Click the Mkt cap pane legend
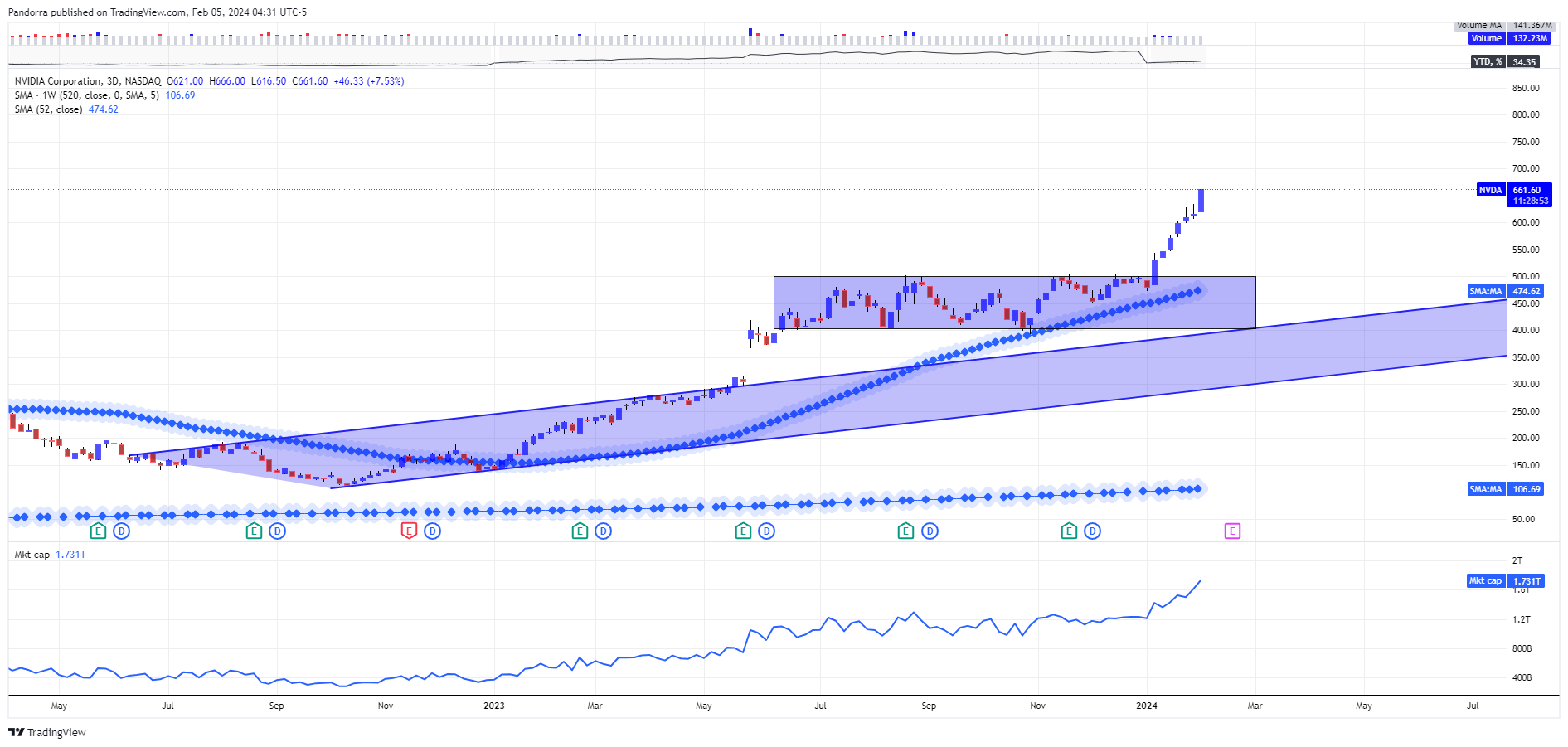The image size is (1568, 747). click(50, 555)
